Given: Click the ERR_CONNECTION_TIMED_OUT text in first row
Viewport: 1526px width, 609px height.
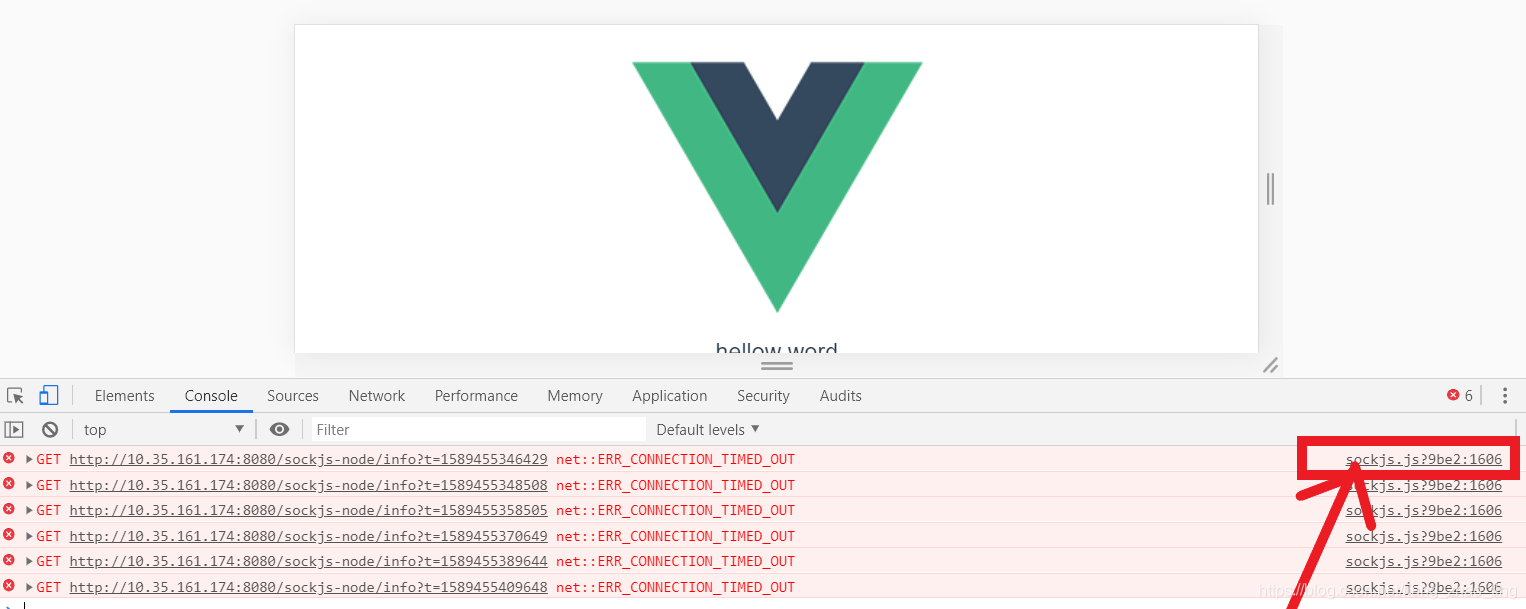Looking at the screenshot, I should point(675,459).
